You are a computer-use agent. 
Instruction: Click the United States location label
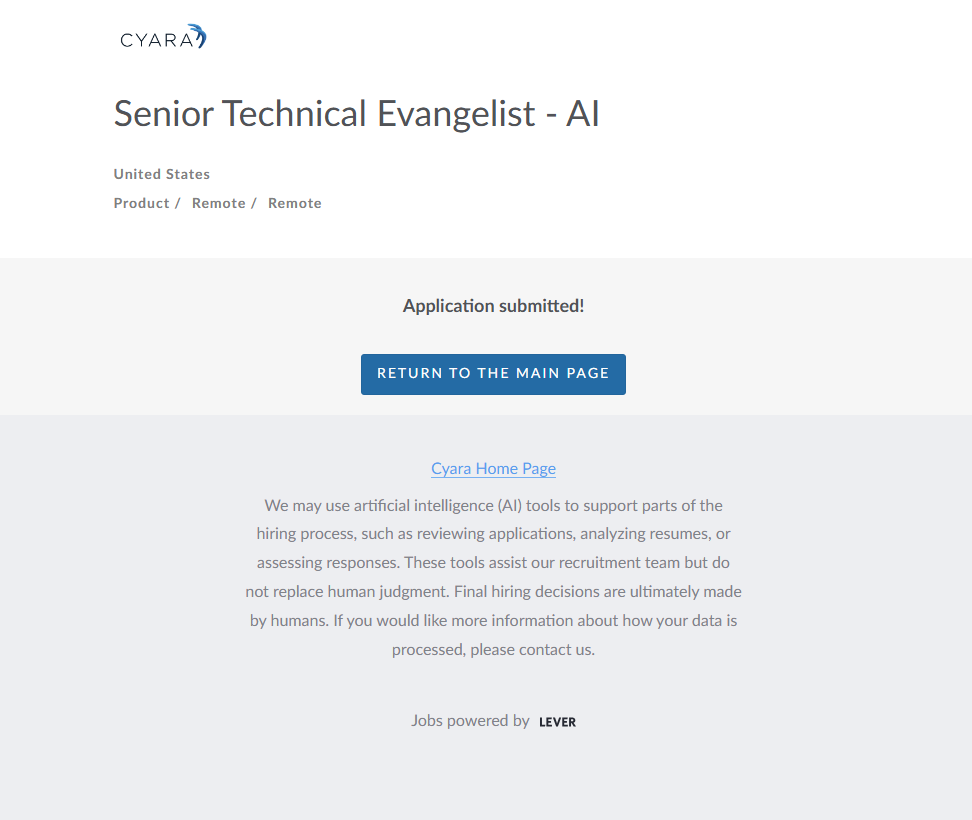click(162, 174)
